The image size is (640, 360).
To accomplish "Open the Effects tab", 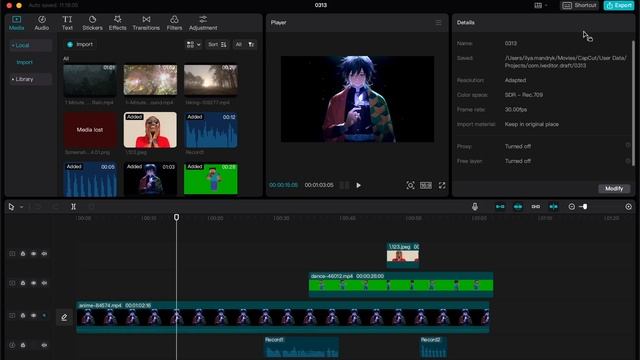I will [x=118, y=23].
